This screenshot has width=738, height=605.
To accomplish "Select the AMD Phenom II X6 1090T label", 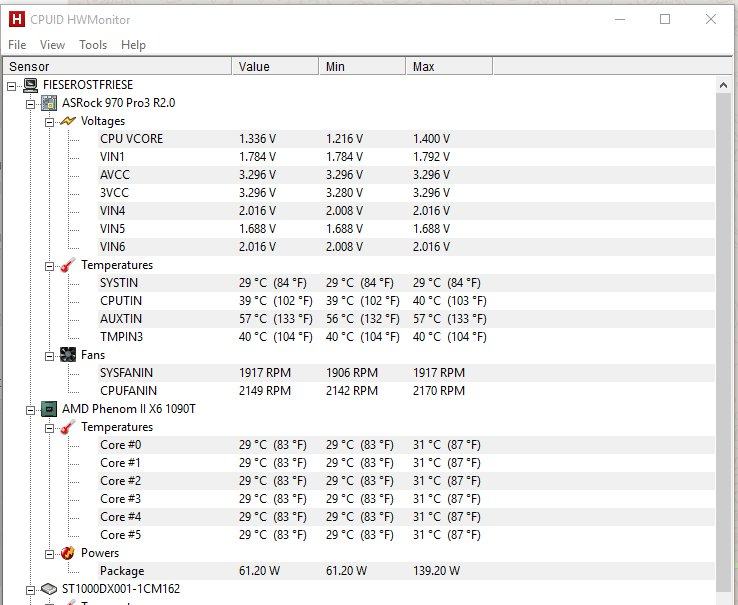I will click(x=128, y=409).
